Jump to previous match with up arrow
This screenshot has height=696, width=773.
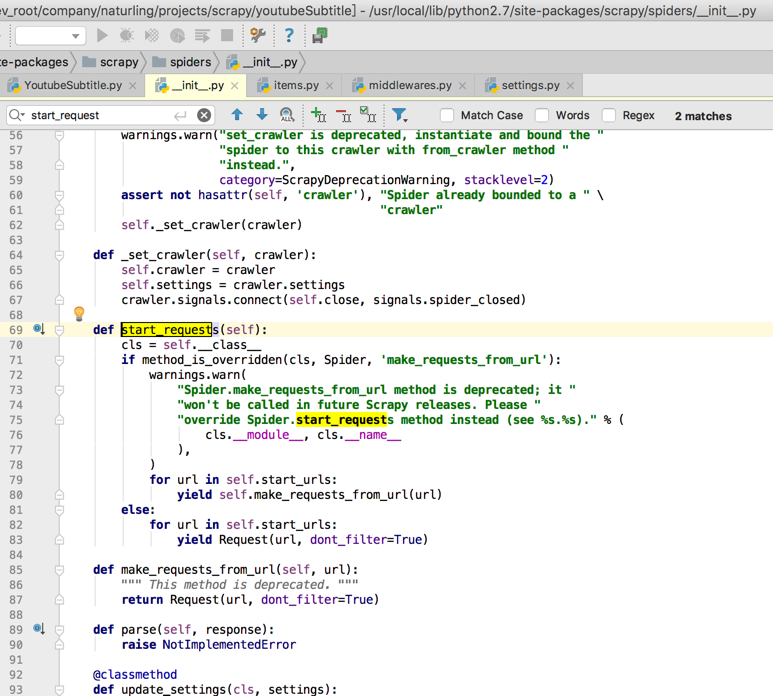[x=237, y=115]
